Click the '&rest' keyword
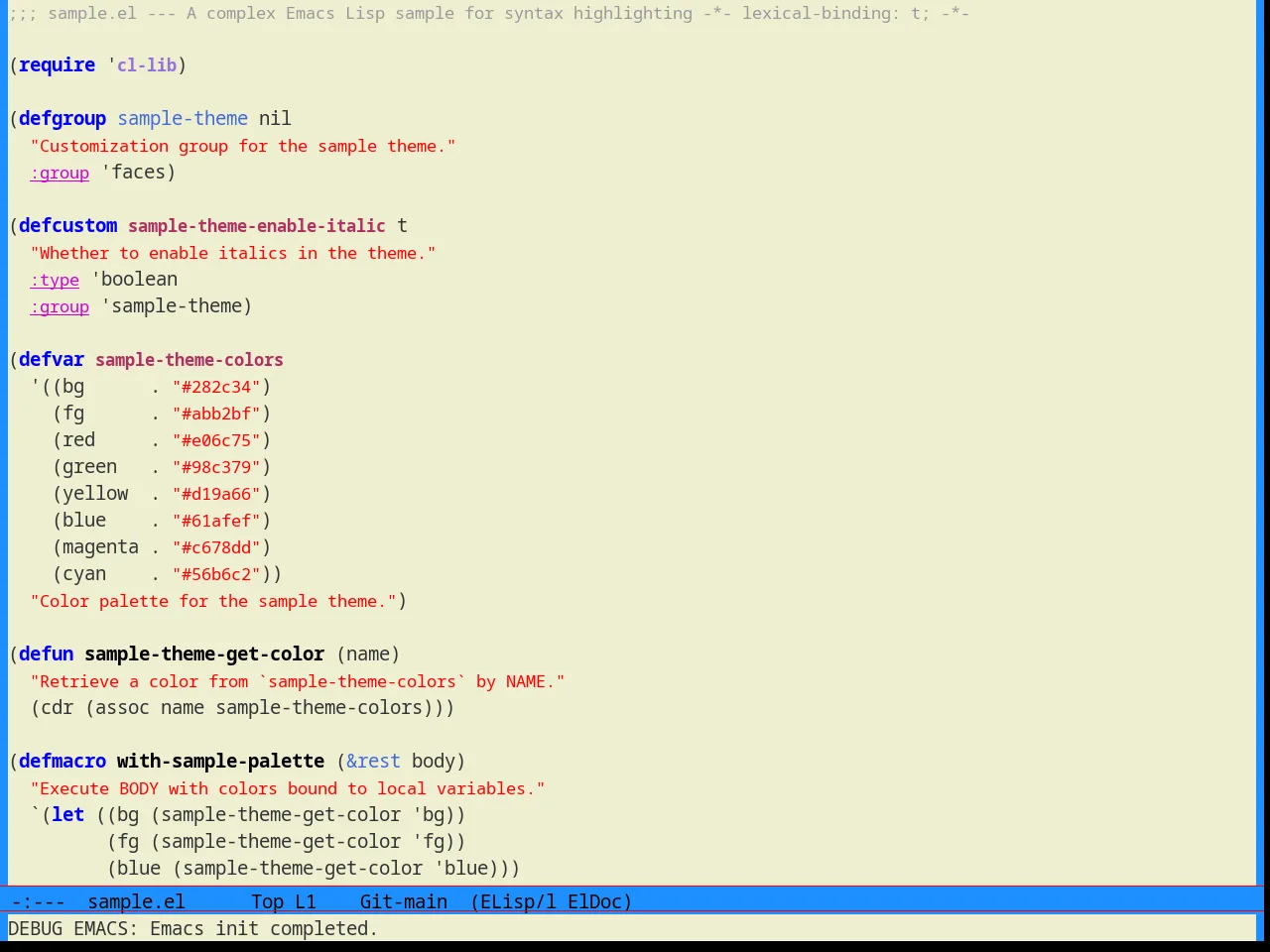 click(374, 762)
